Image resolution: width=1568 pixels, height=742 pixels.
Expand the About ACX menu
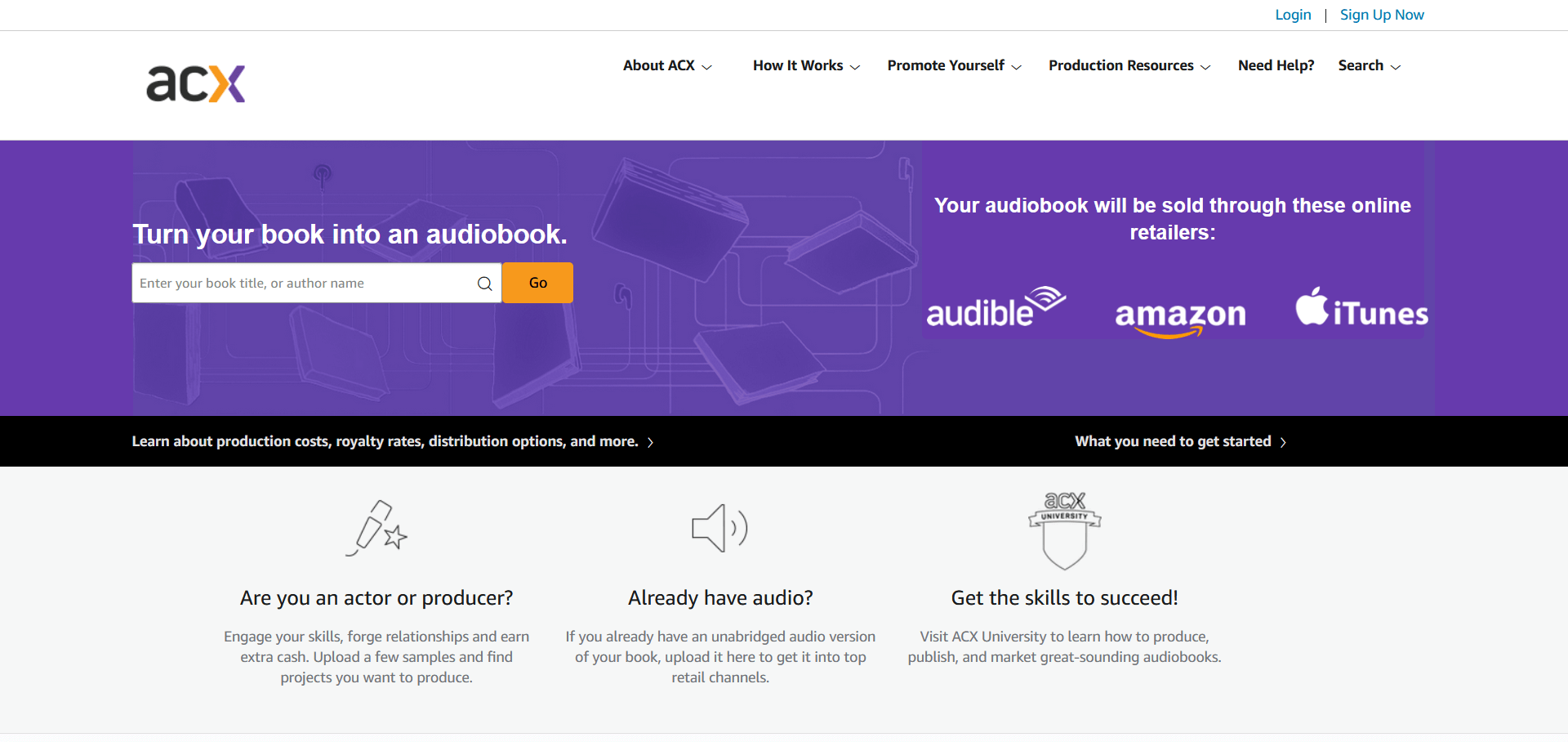(x=667, y=65)
